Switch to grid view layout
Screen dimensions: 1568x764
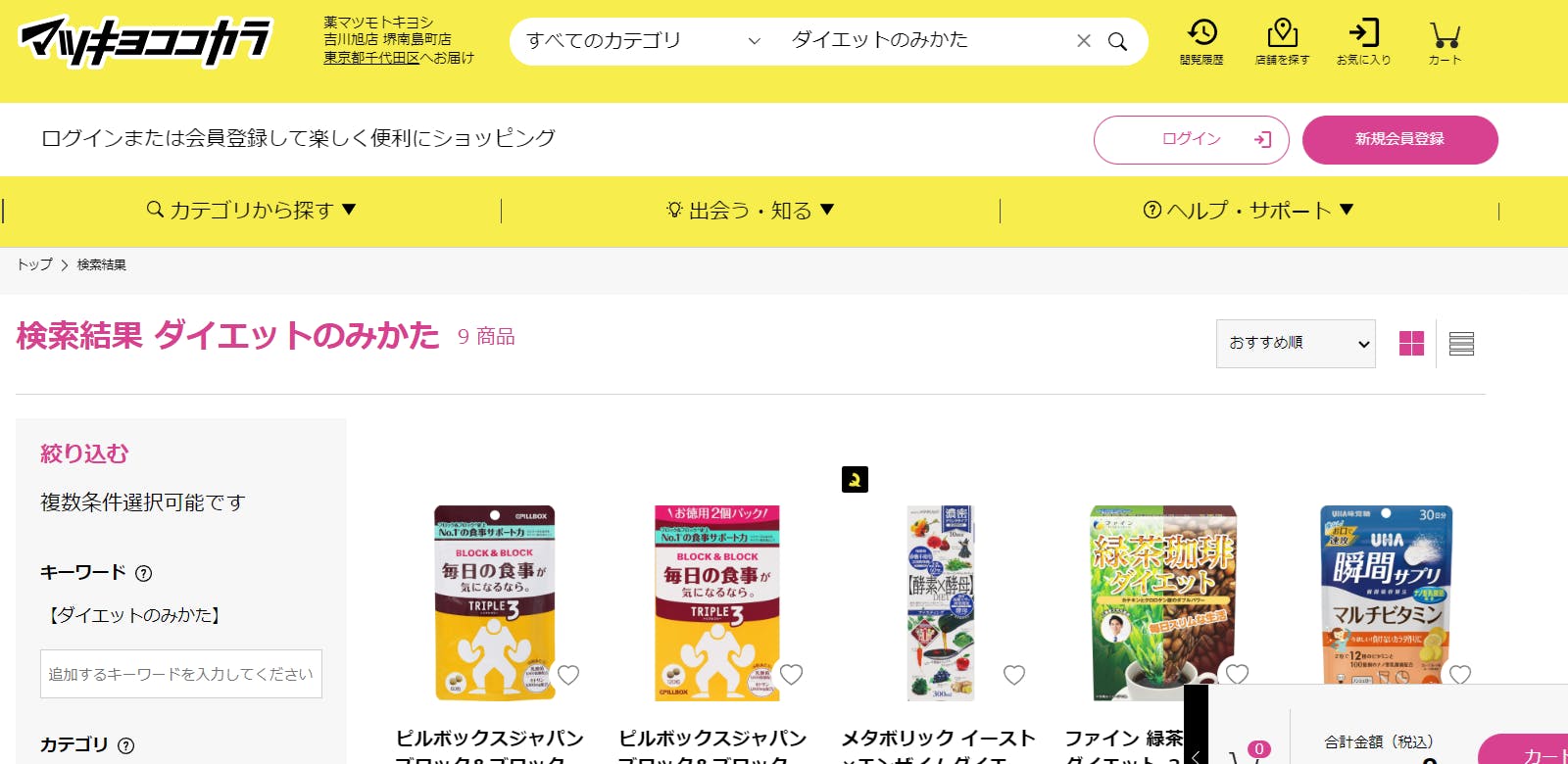tap(1411, 344)
